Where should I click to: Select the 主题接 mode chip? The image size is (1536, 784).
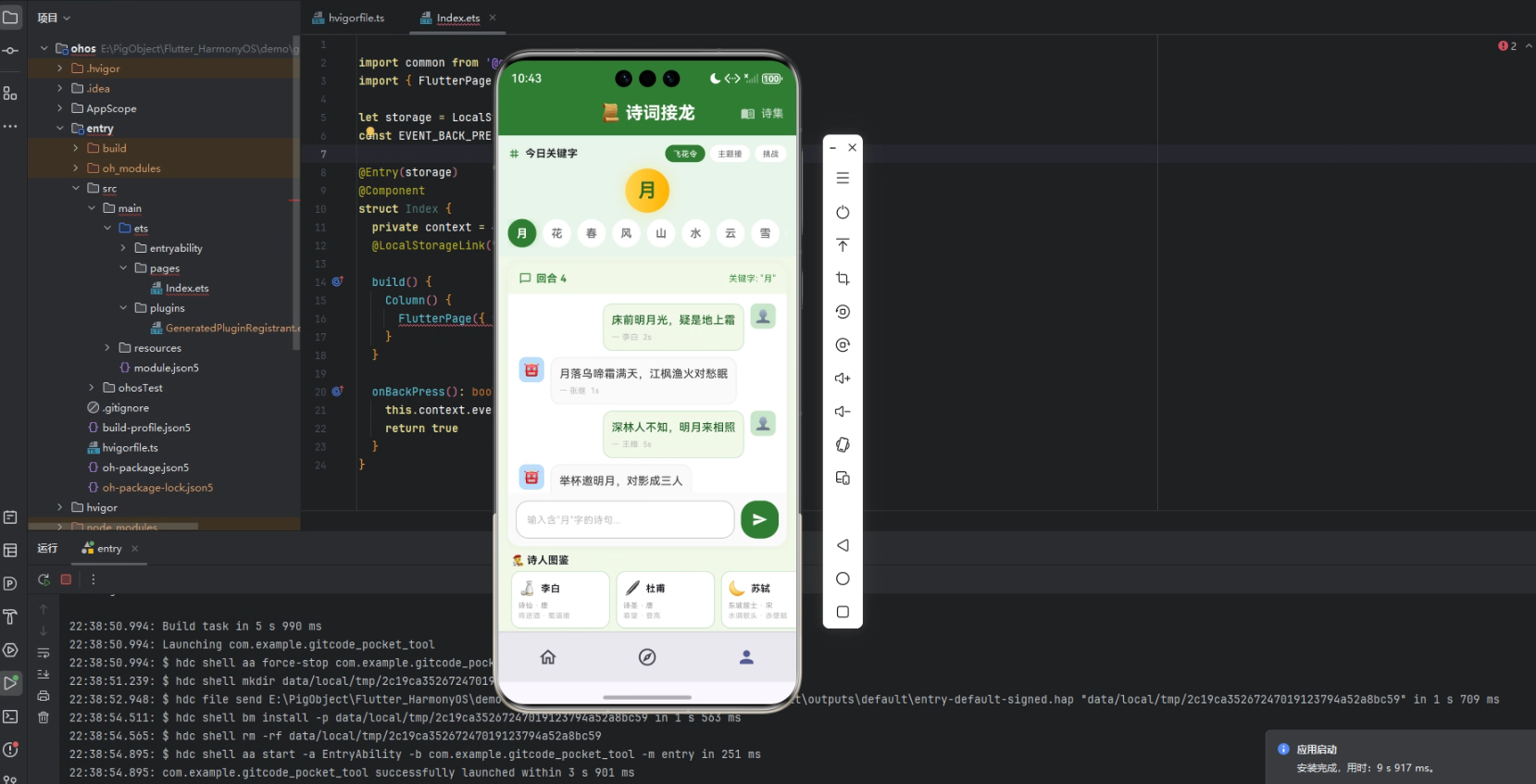(730, 154)
